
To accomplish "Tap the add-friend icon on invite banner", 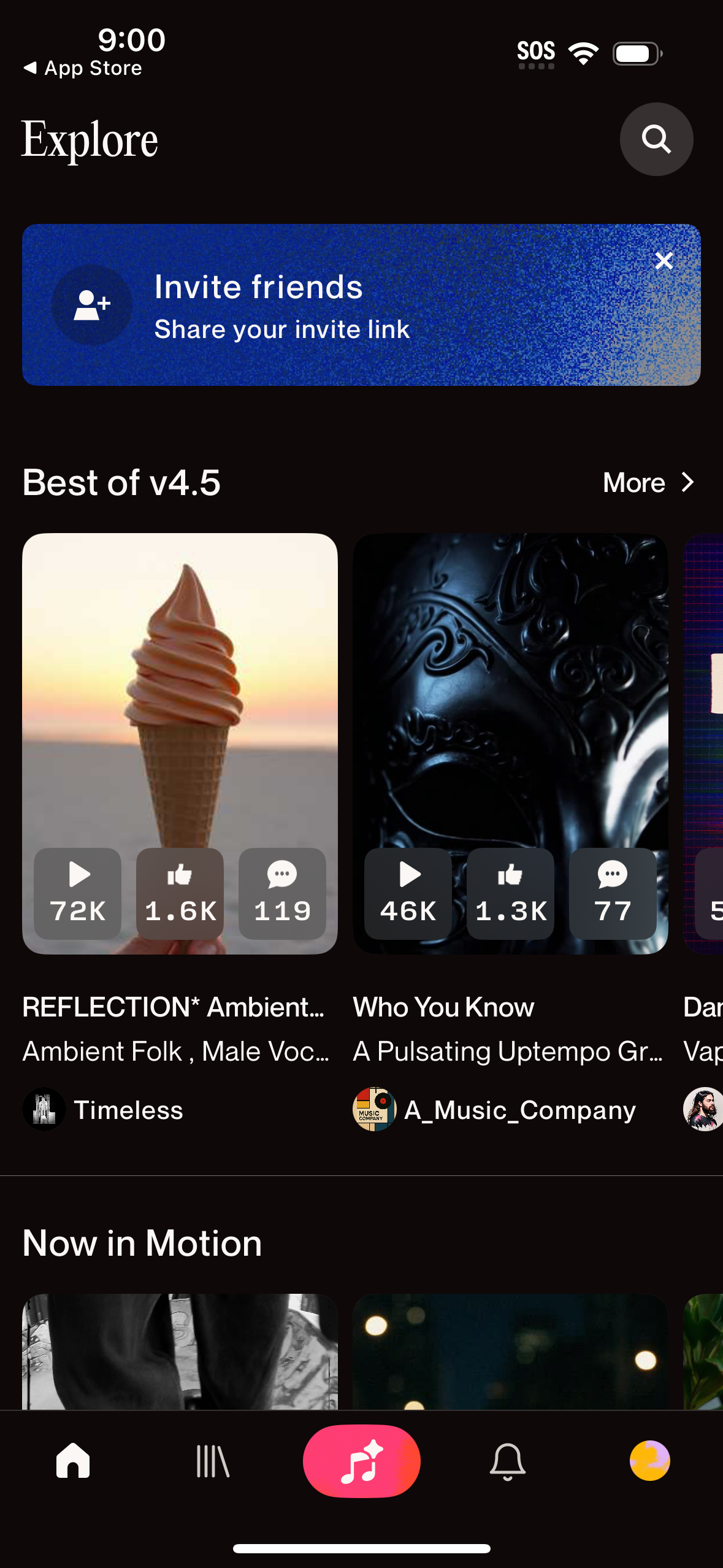I will pyautogui.click(x=92, y=305).
